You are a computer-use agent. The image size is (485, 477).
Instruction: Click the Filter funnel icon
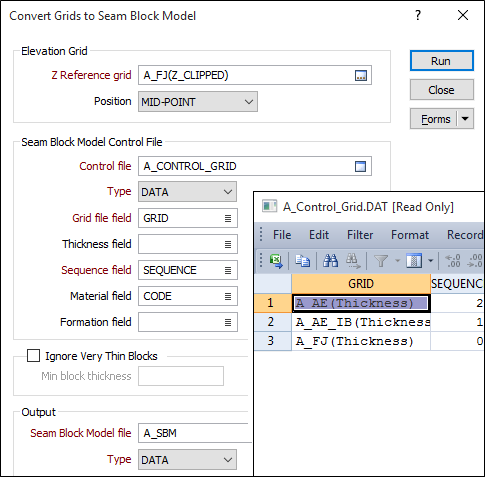381,261
